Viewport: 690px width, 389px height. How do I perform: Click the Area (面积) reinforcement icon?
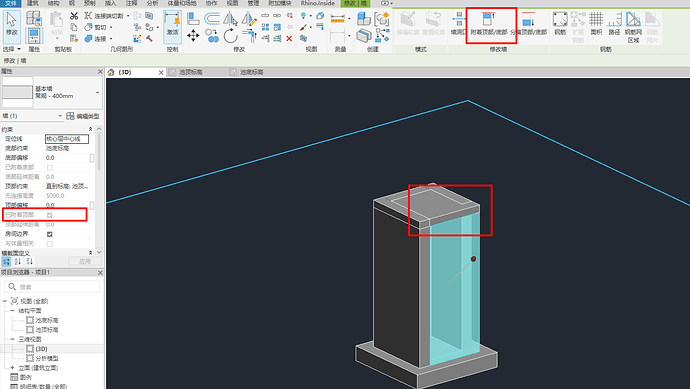coord(596,23)
